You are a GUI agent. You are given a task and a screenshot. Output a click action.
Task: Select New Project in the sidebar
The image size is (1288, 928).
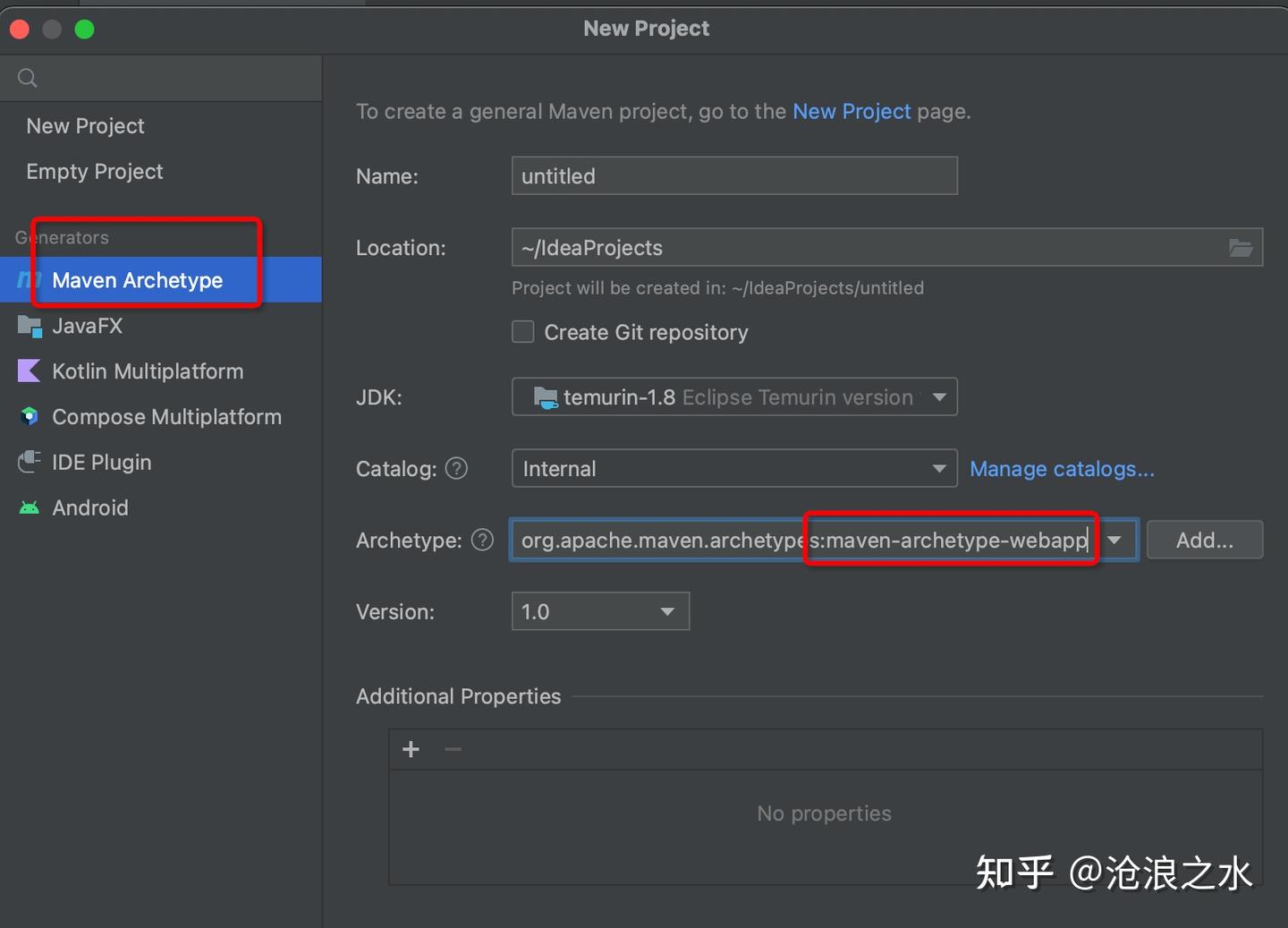(x=86, y=126)
